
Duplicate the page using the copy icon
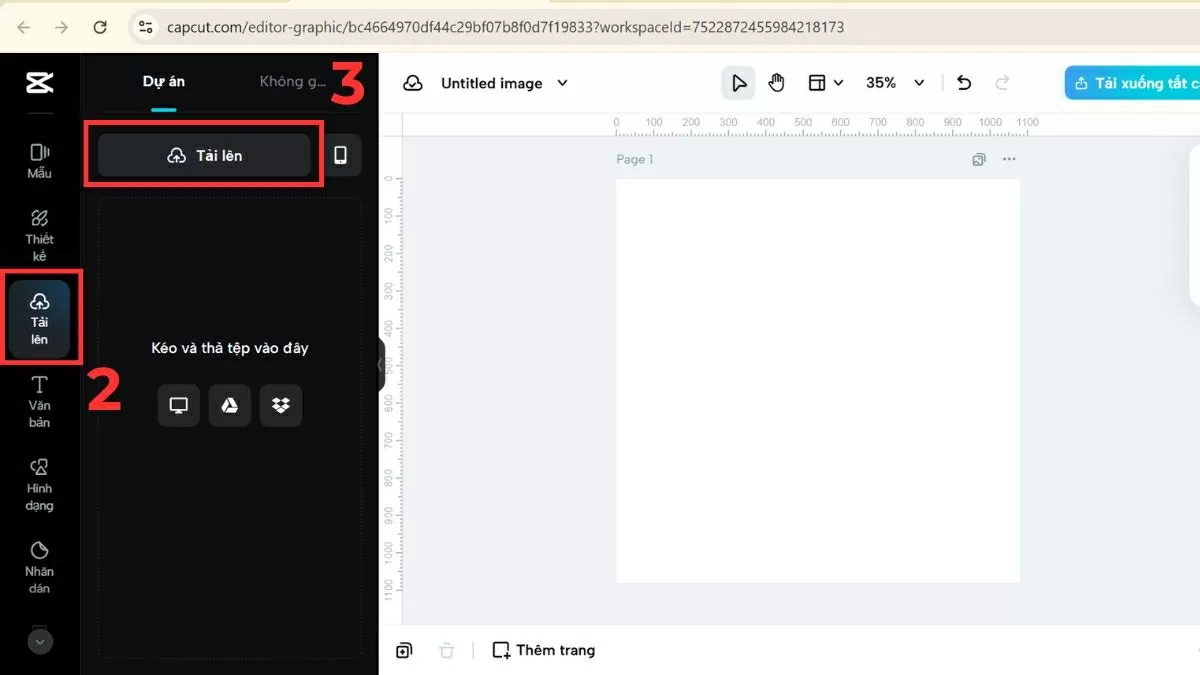[403, 650]
